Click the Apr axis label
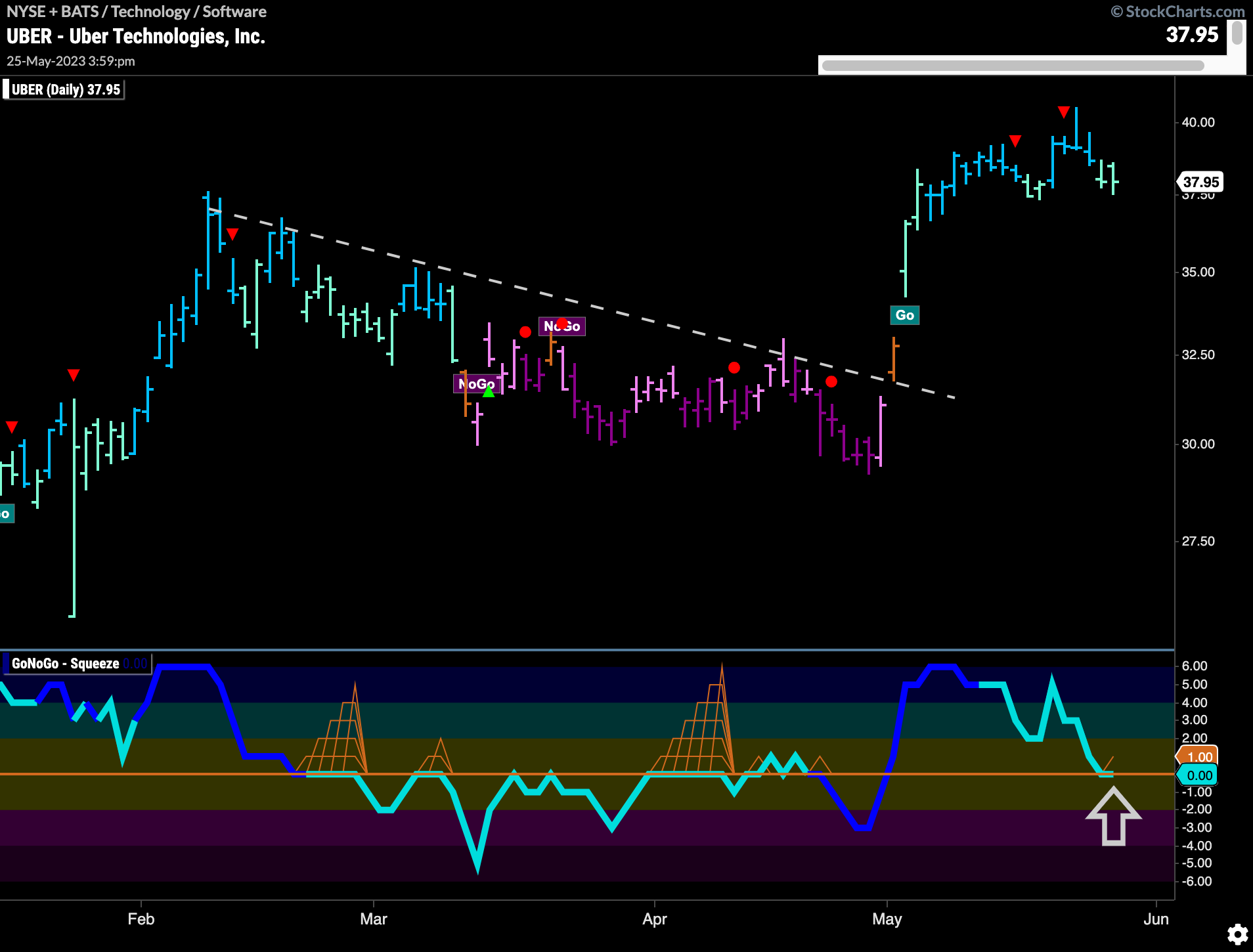Screen dimensions: 1253x952 click(x=655, y=919)
